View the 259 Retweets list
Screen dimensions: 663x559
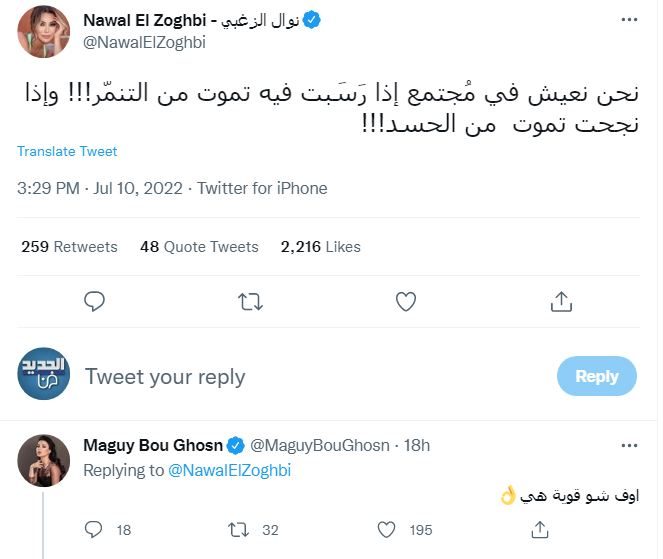tap(69, 247)
